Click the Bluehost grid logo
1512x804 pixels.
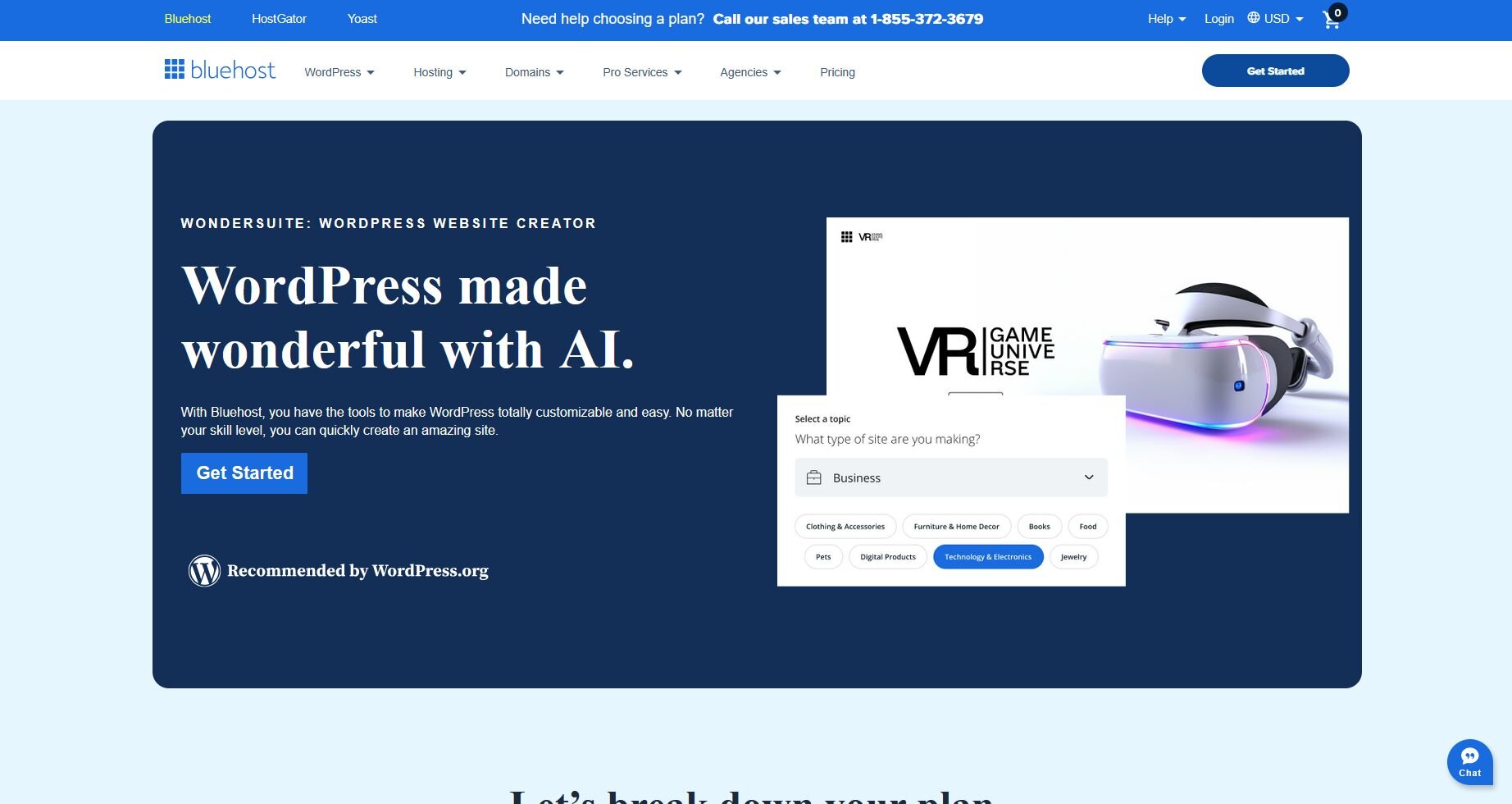[x=220, y=71]
